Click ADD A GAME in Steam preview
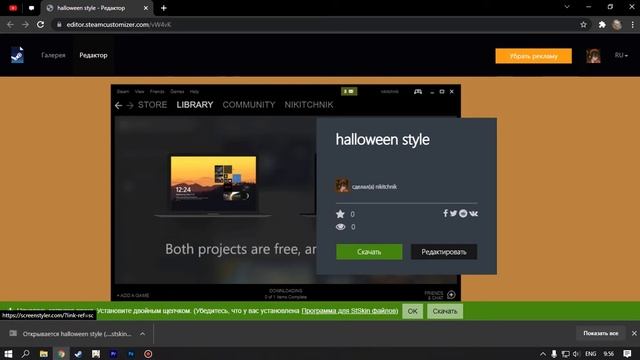The width and height of the screenshot is (640, 360). click(x=133, y=295)
